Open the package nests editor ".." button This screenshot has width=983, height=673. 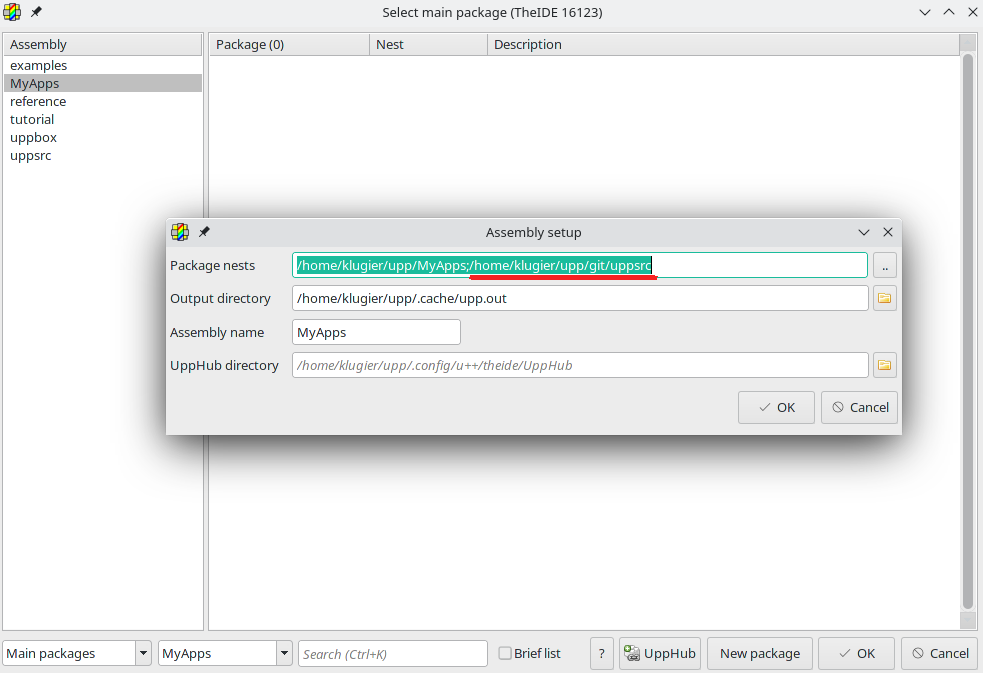884,265
